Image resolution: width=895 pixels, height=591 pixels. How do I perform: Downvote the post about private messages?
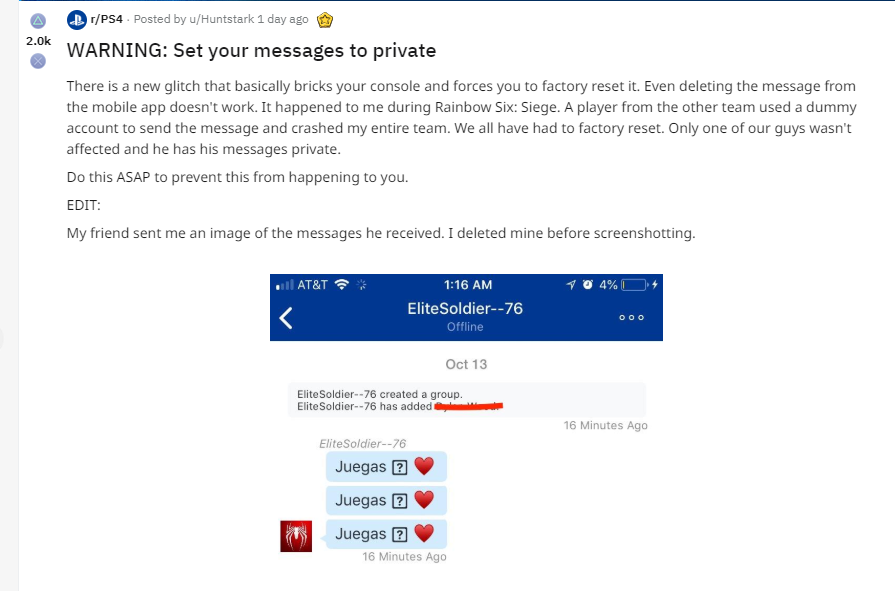coord(38,61)
